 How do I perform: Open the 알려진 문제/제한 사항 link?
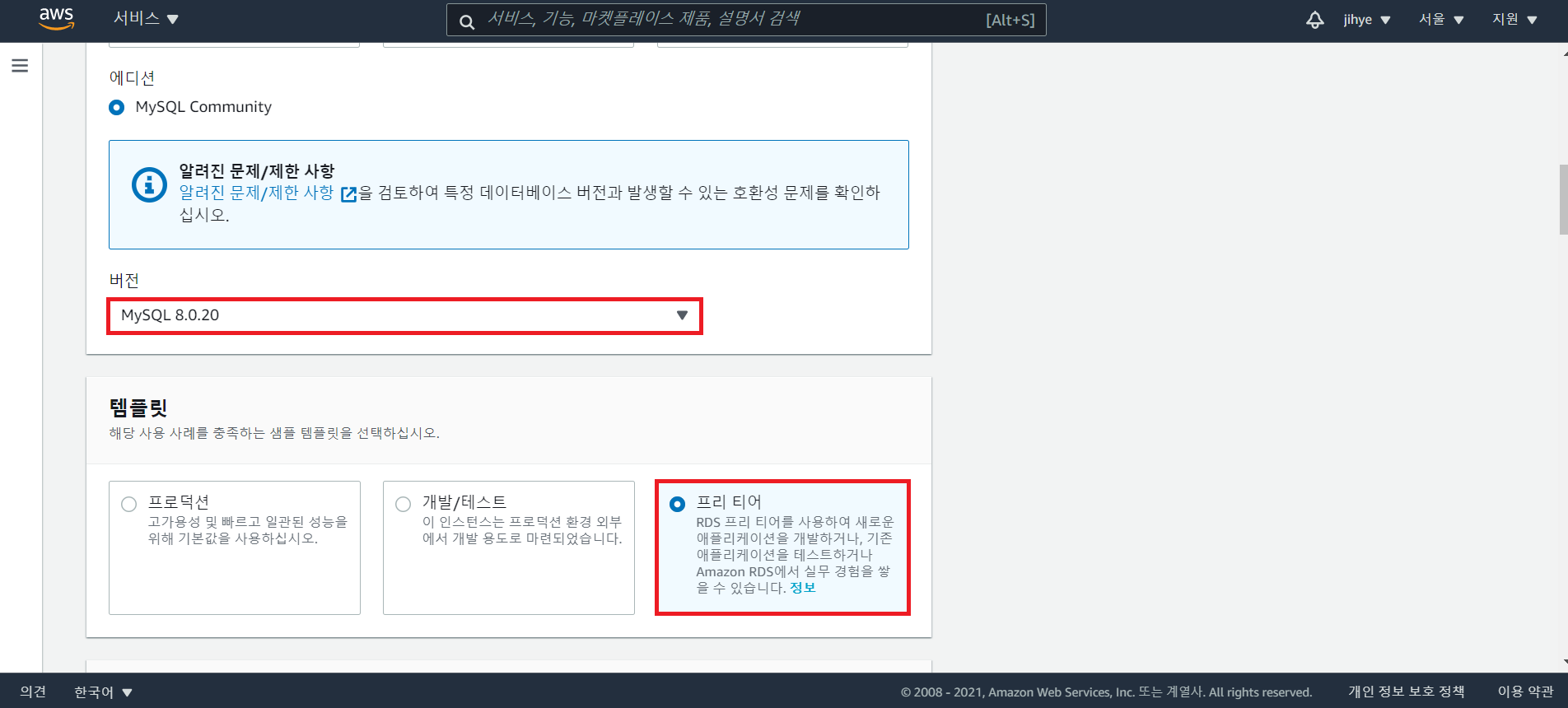[256, 193]
